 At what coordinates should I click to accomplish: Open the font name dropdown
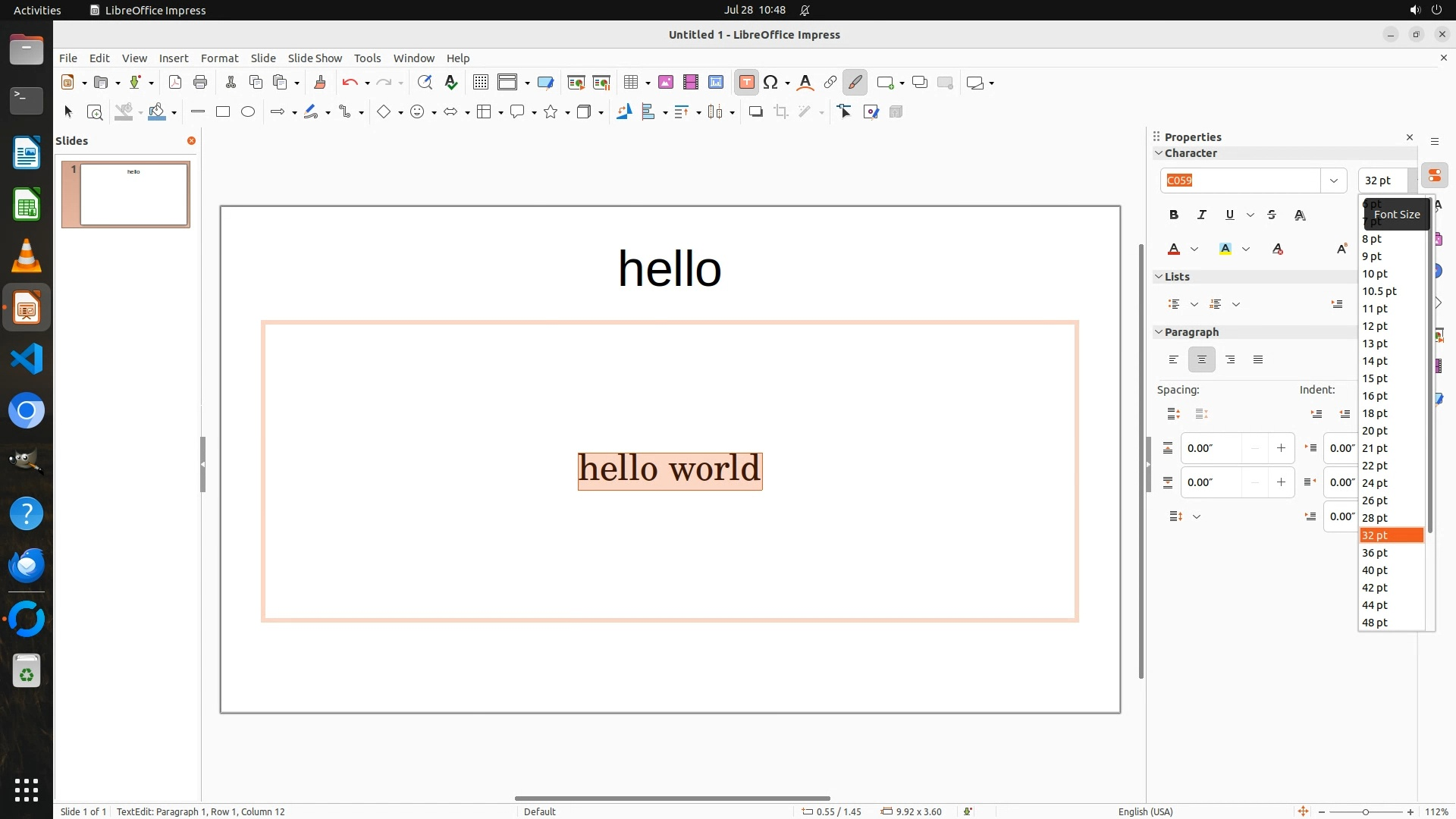(x=1333, y=180)
